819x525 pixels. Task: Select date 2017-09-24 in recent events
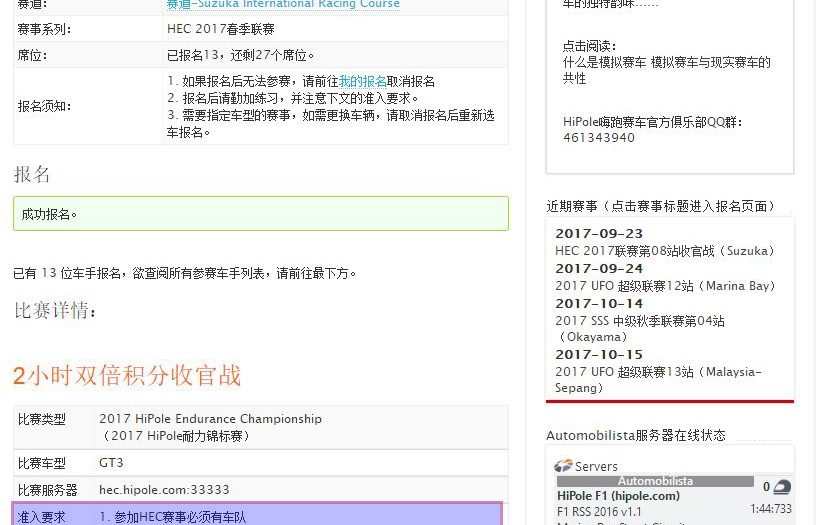pos(599,269)
